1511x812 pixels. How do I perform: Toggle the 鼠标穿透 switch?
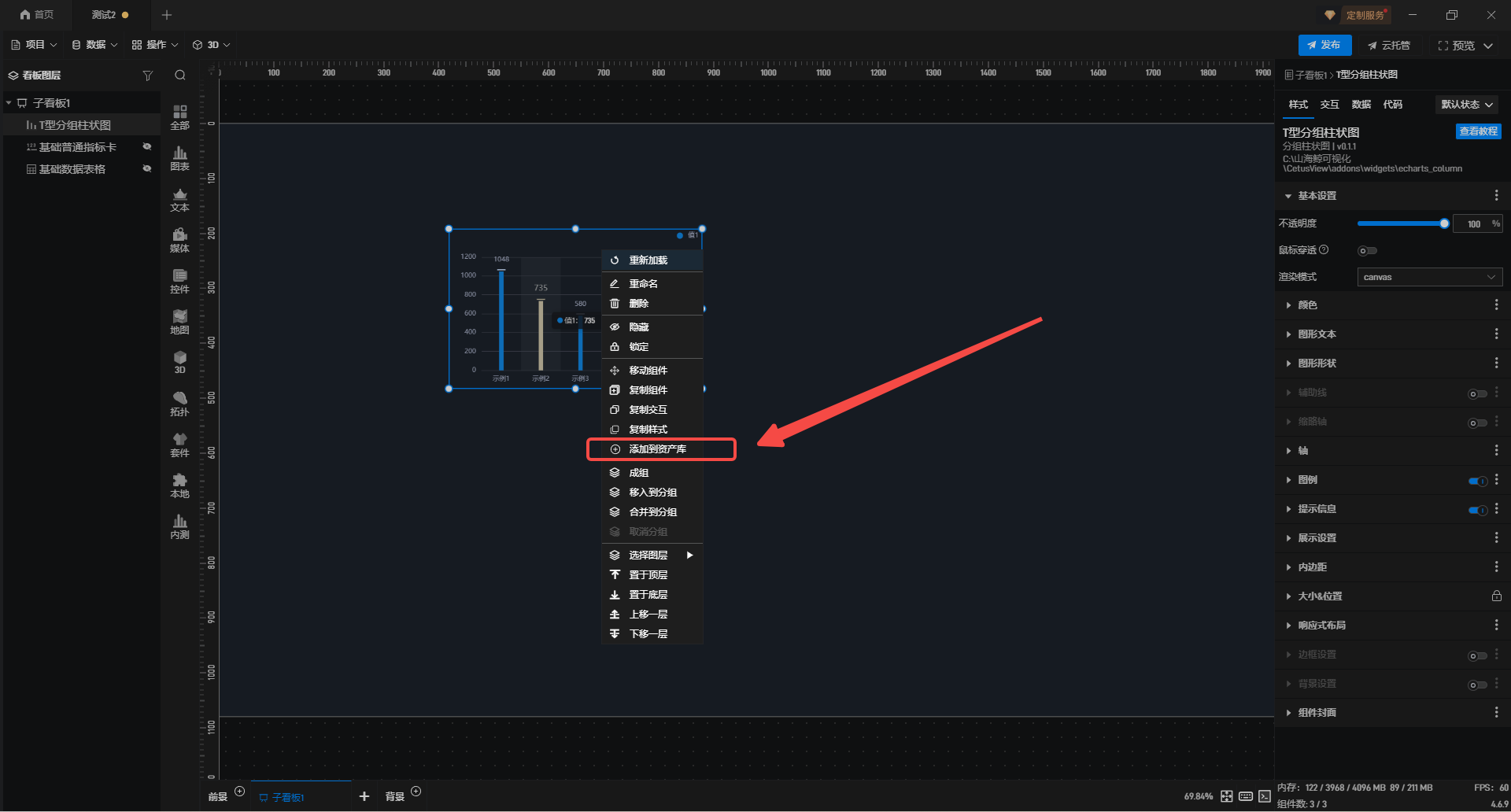pos(1367,251)
